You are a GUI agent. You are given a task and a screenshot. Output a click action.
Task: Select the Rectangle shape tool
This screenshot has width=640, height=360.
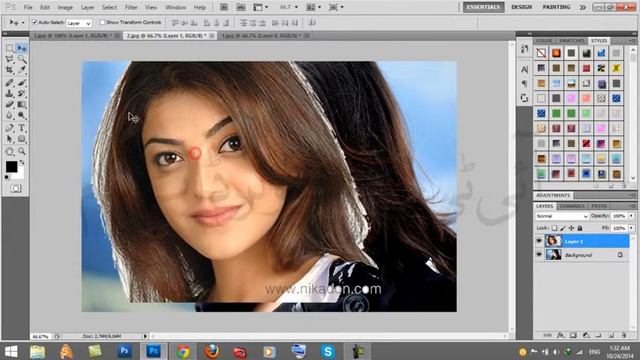(x=22, y=139)
